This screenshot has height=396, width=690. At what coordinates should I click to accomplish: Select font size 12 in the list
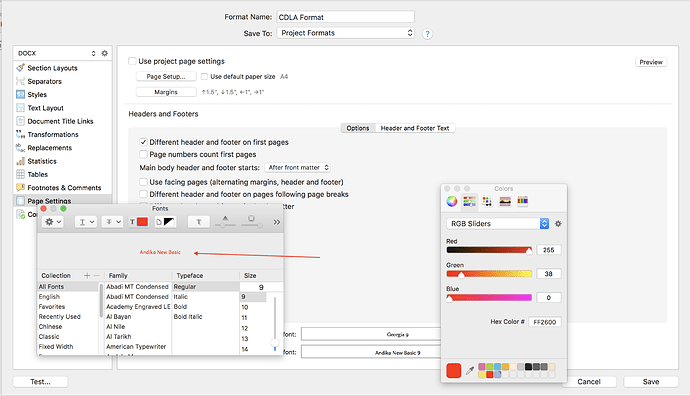coord(245,328)
